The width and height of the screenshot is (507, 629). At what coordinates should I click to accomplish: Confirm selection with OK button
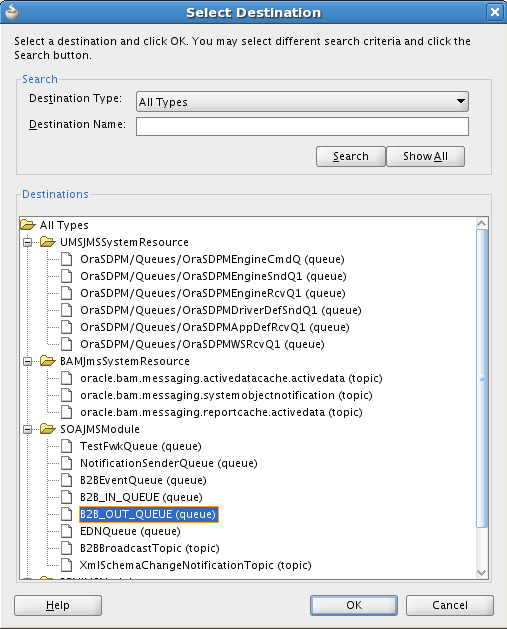[x=354, y=605]
